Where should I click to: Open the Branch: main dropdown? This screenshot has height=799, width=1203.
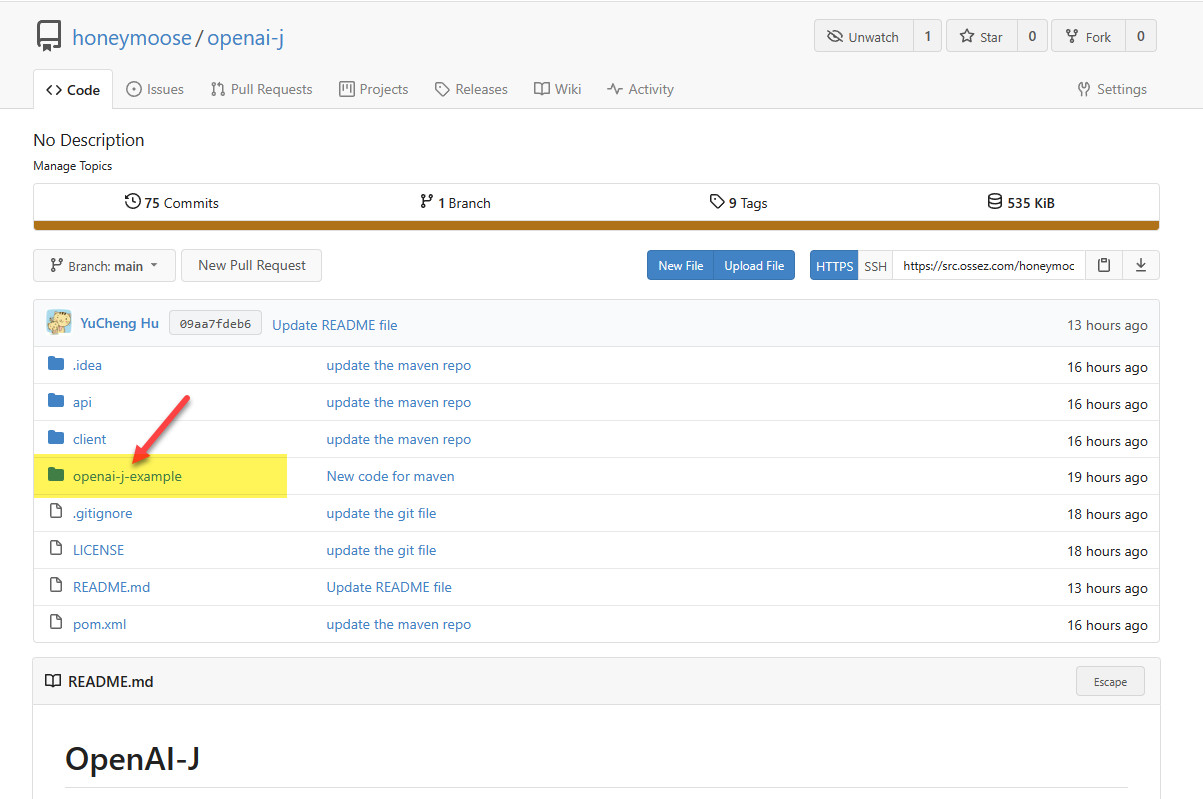[104, 266]
